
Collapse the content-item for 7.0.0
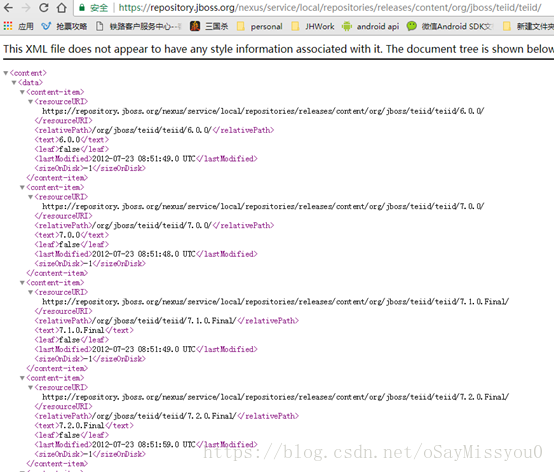pyautogui.click(x=22, y=188)
